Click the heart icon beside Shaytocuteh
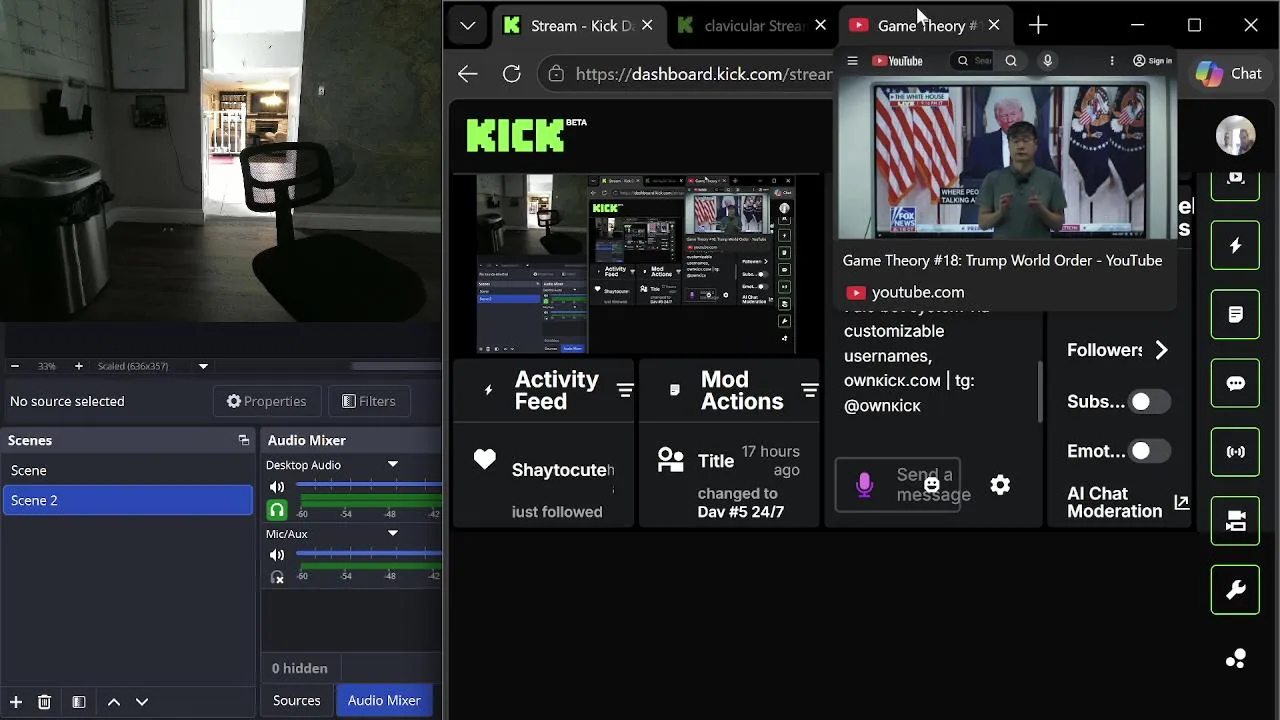1280x720 pixels. tap(485, 459)
